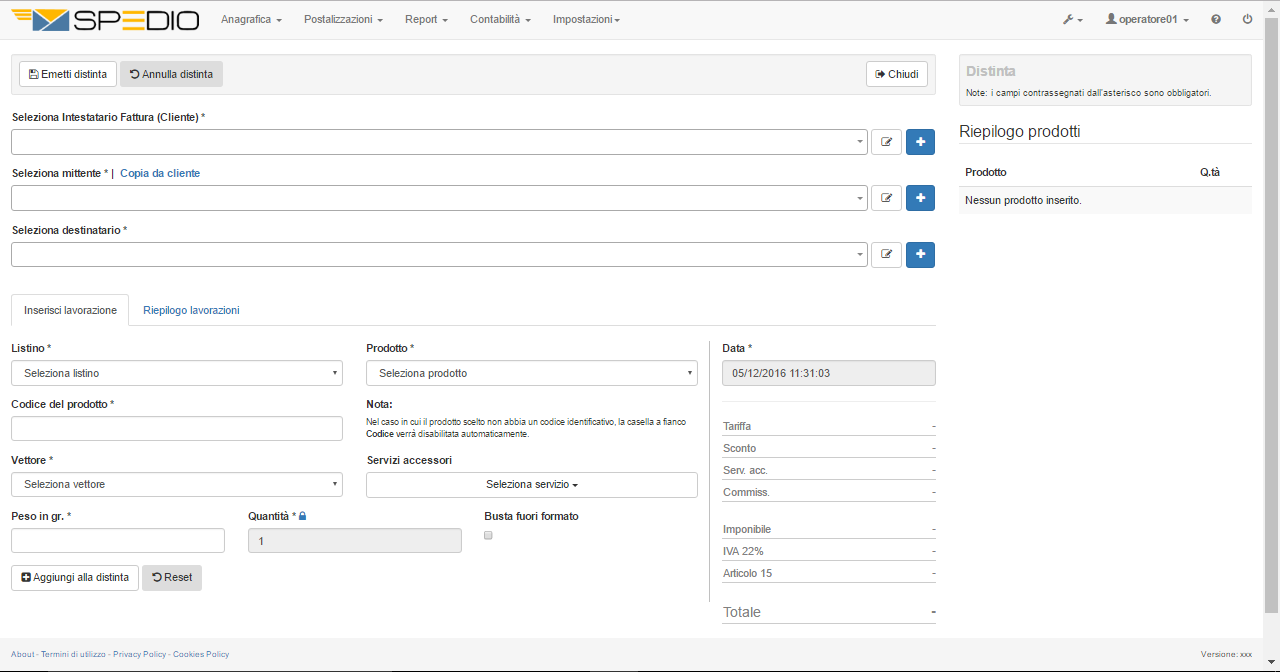The image size is (1280, 672).
Task: Open the Contabilità menu
Action: tap(500, 19)
